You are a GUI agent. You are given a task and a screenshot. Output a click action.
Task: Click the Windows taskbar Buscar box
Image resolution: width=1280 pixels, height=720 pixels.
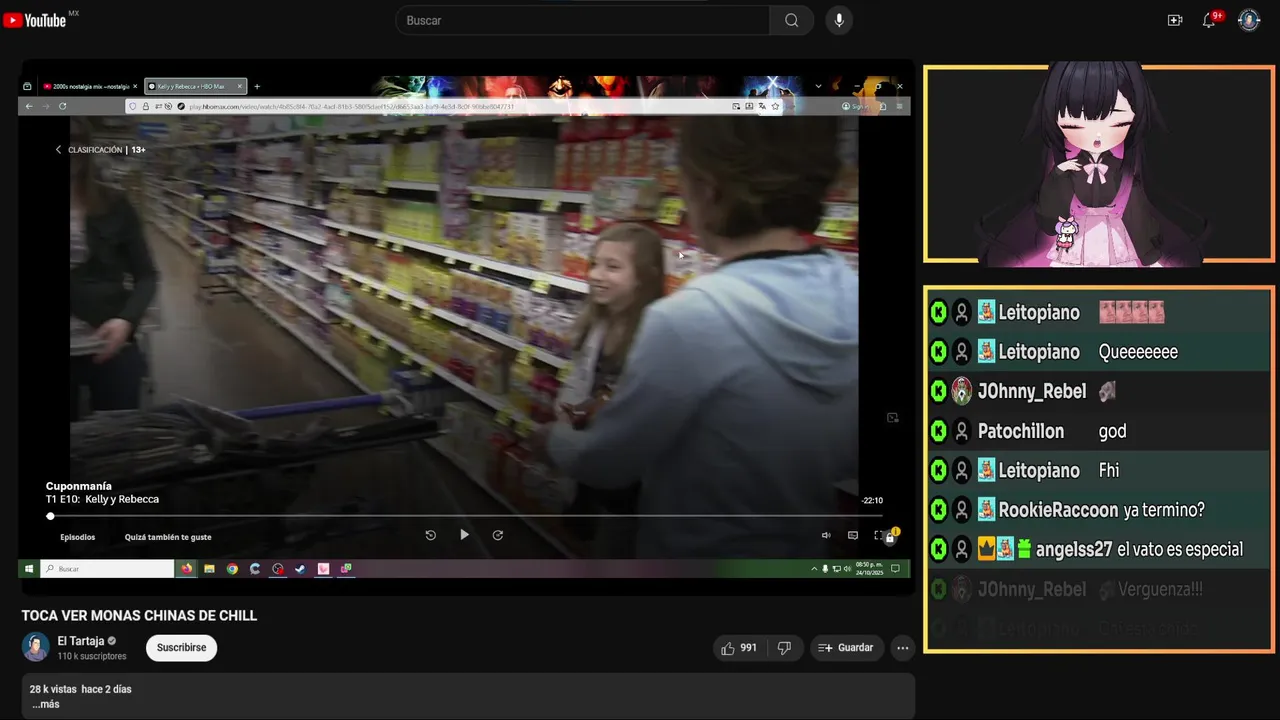pos(107,568)
